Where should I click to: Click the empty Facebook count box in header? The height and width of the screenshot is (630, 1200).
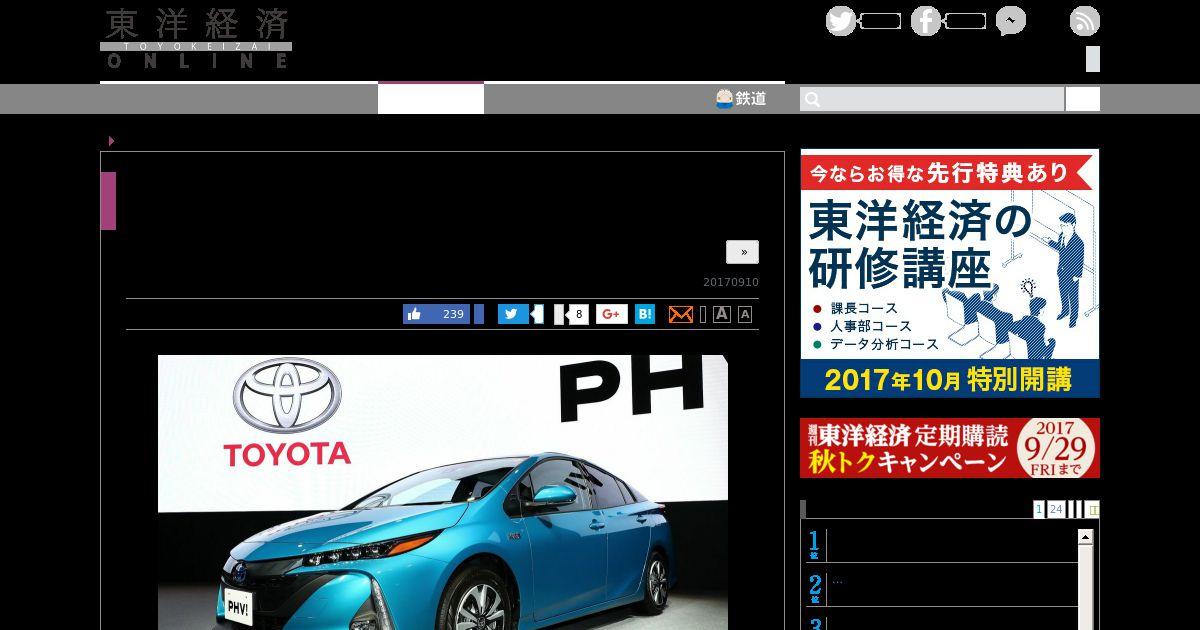965,21
